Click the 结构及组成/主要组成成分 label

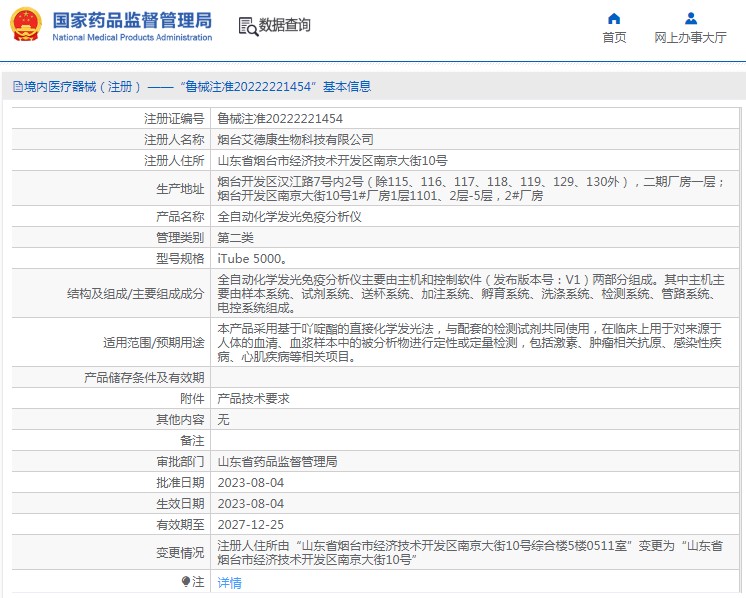[136, 294]
